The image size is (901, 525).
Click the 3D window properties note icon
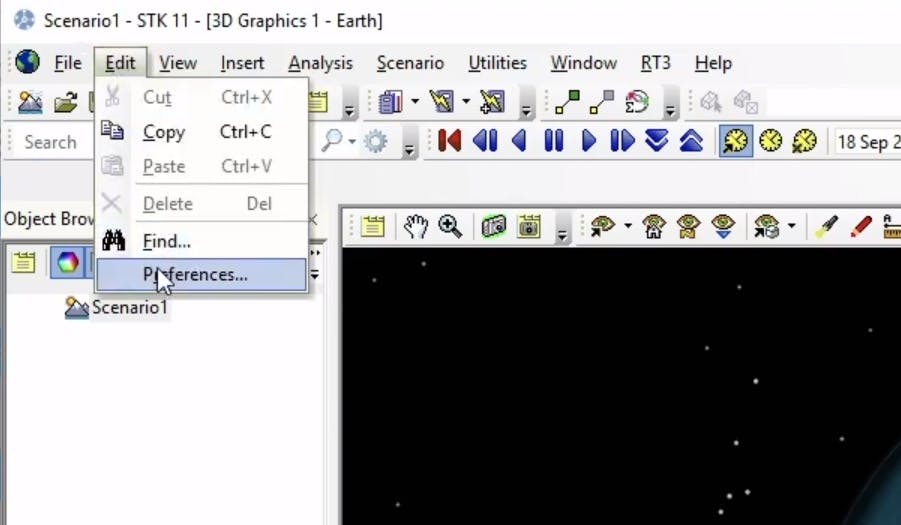372,226
